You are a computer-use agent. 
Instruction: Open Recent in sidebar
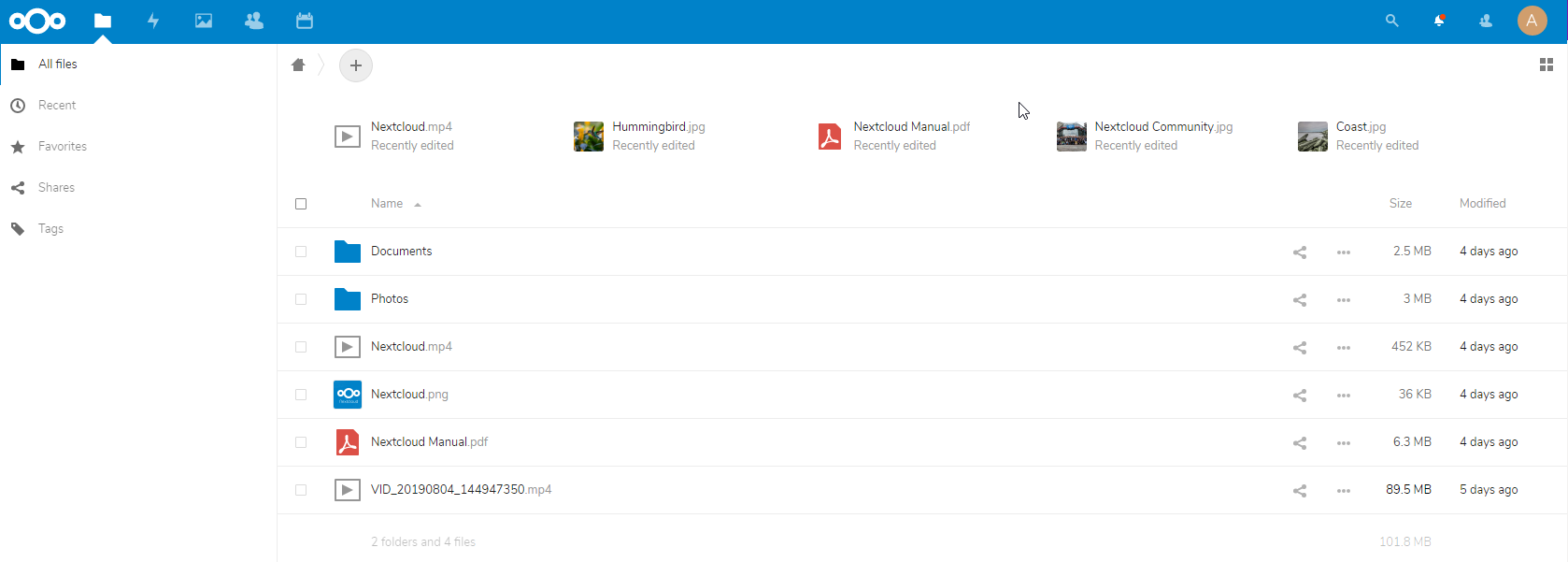pyautogui.click(x=138, y=106)
